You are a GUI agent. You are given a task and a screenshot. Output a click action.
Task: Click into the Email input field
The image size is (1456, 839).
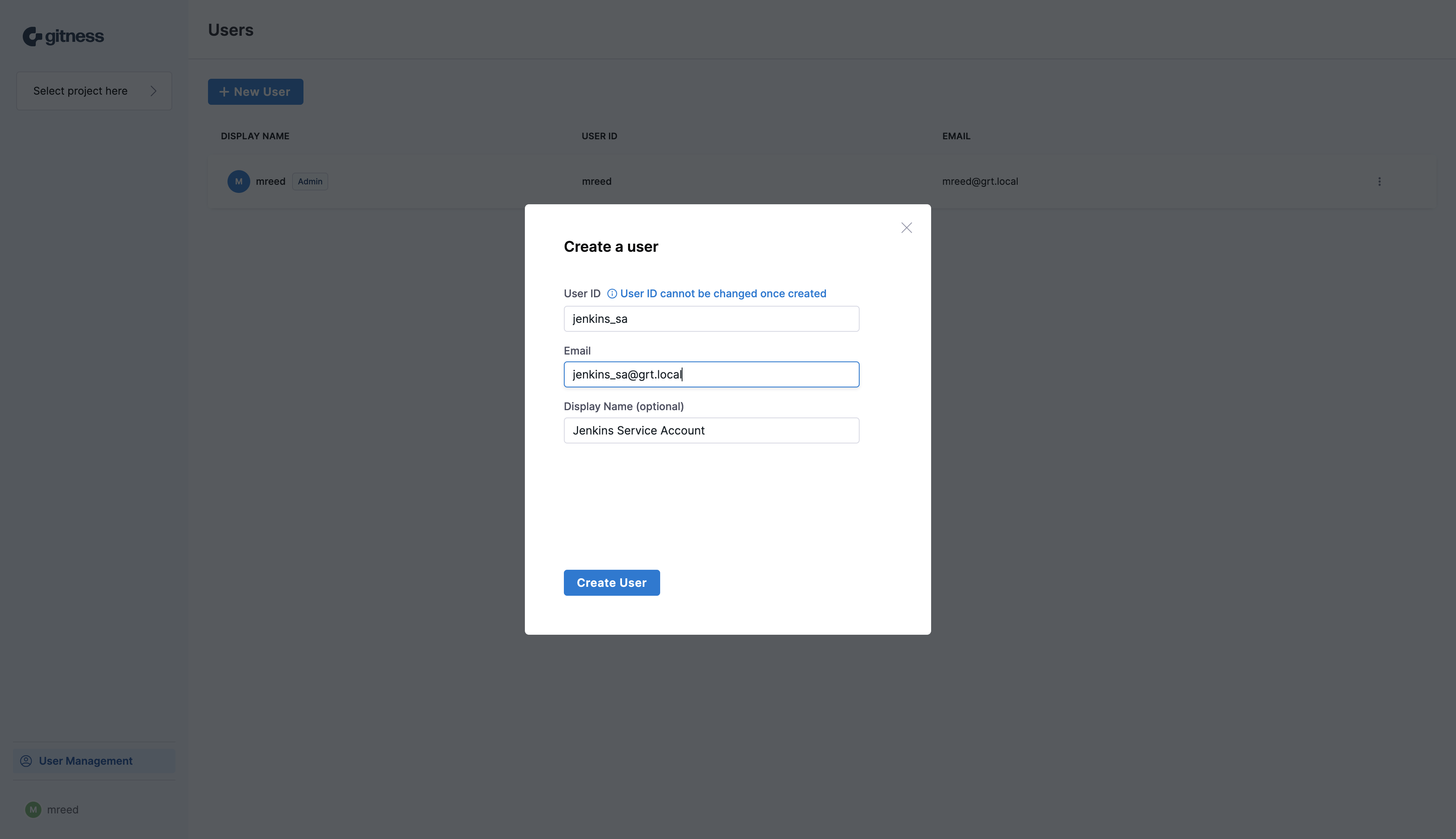point(711,374)
